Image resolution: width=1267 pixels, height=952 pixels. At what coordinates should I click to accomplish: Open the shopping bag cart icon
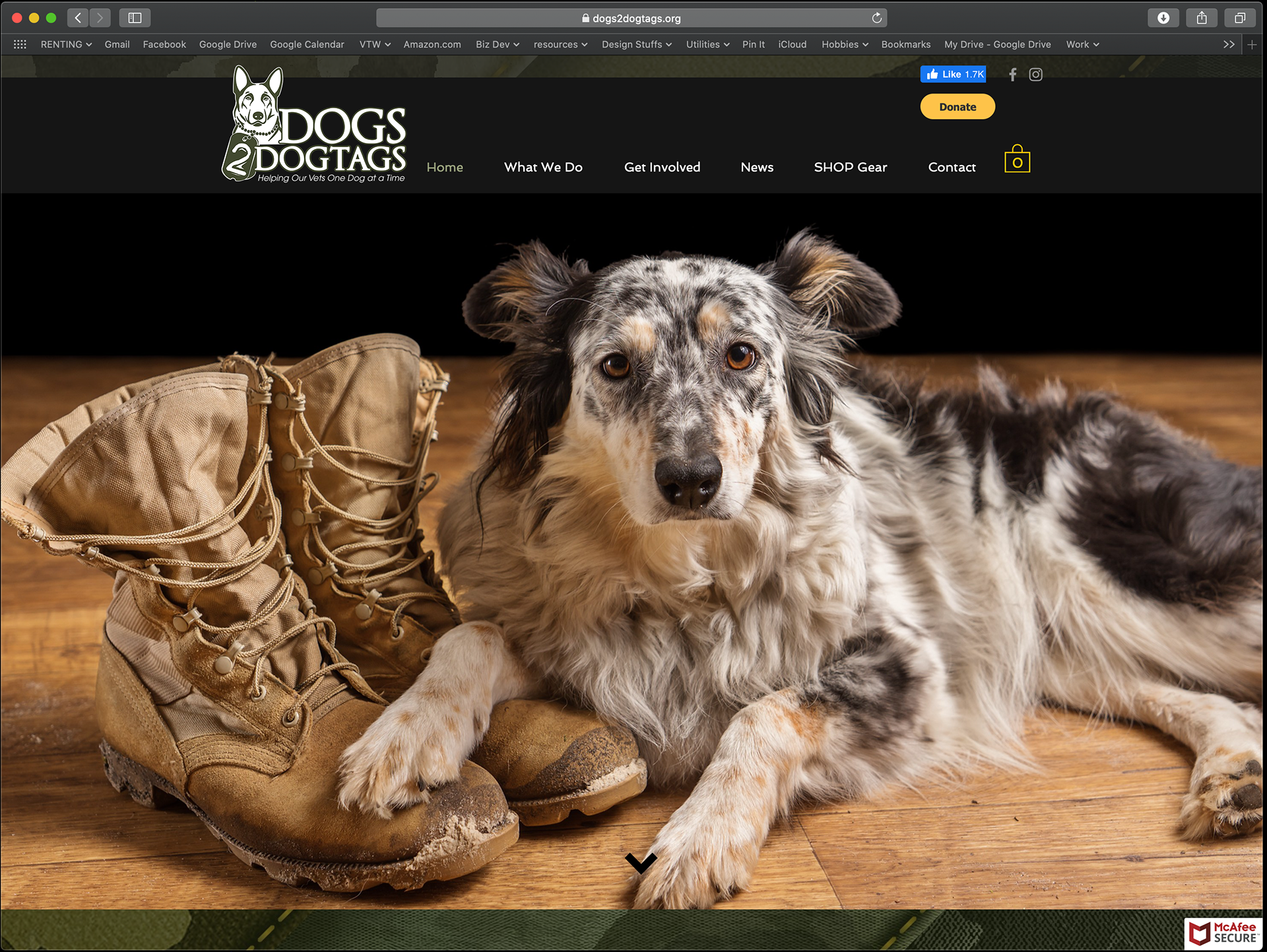pyautogui.click(x=1017, y=160)
